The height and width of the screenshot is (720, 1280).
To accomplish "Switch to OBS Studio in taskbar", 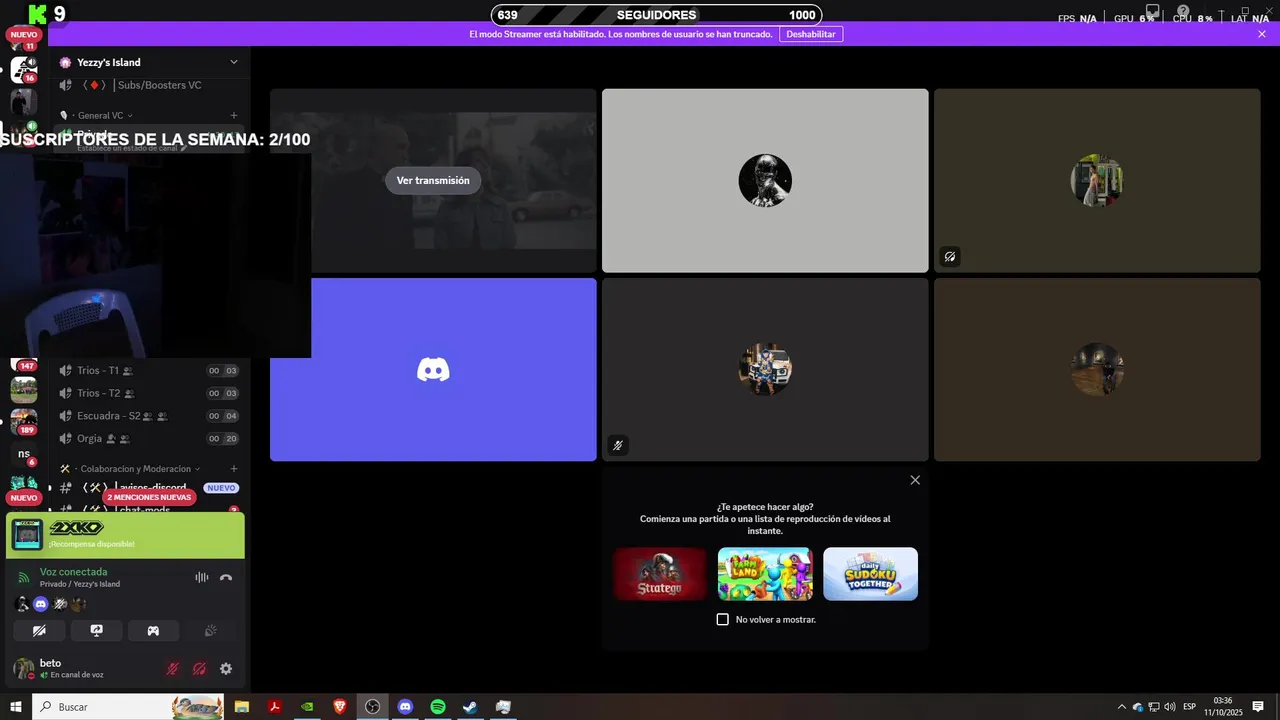I will tap(372, 707).
